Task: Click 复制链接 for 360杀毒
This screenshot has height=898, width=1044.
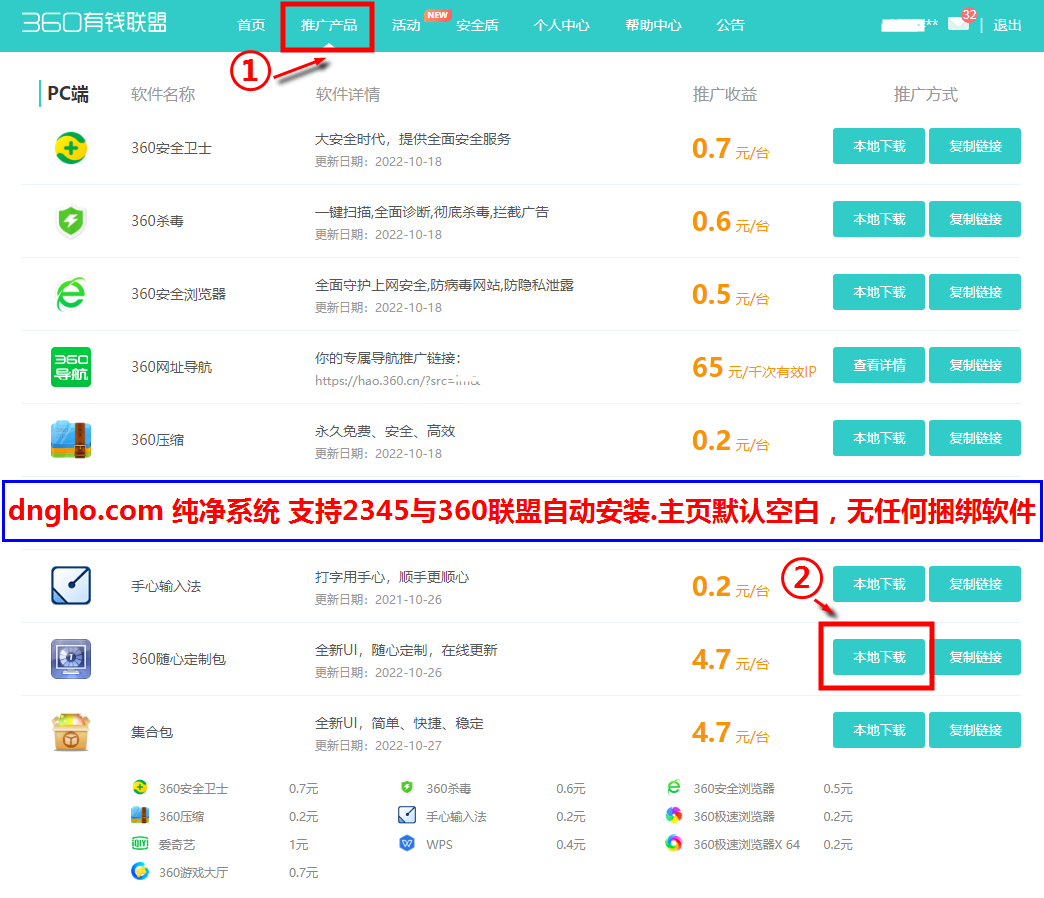Action: tap(975, 219)
